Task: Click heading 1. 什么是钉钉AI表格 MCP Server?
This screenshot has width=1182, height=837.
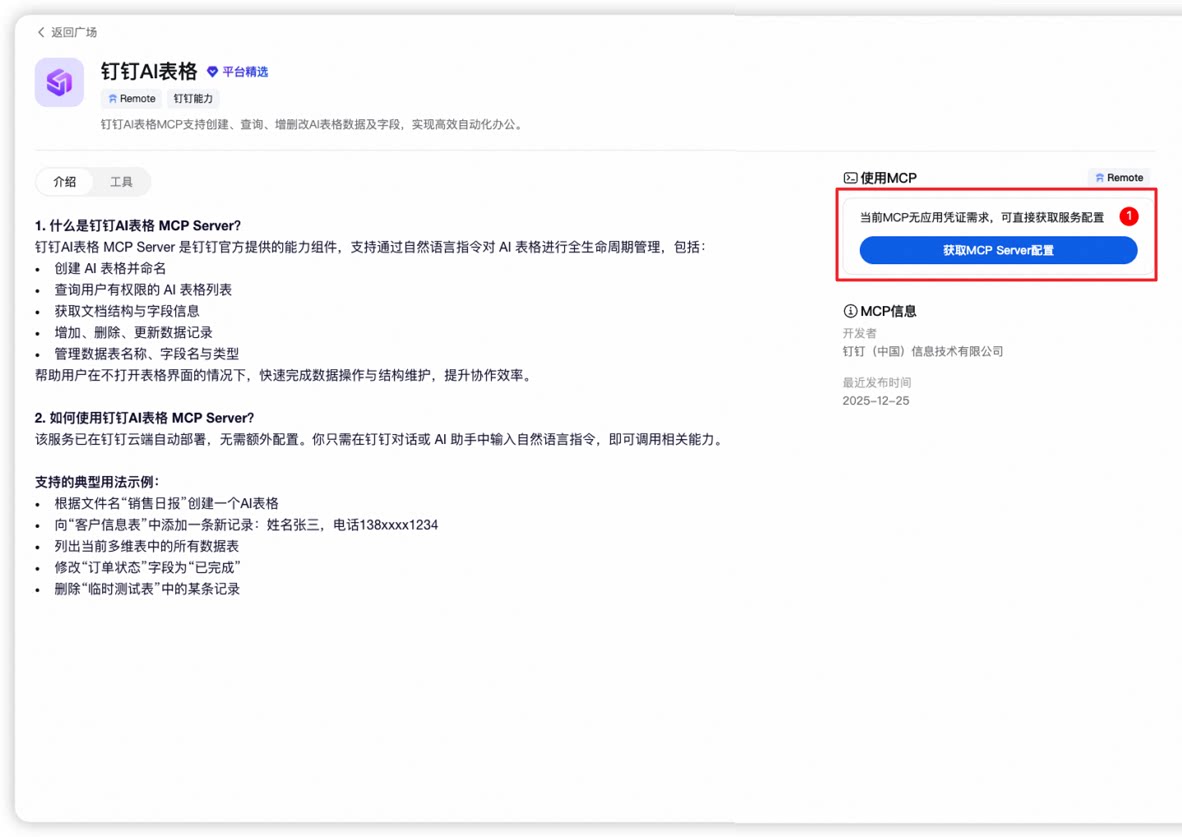Action: (138, 225)
